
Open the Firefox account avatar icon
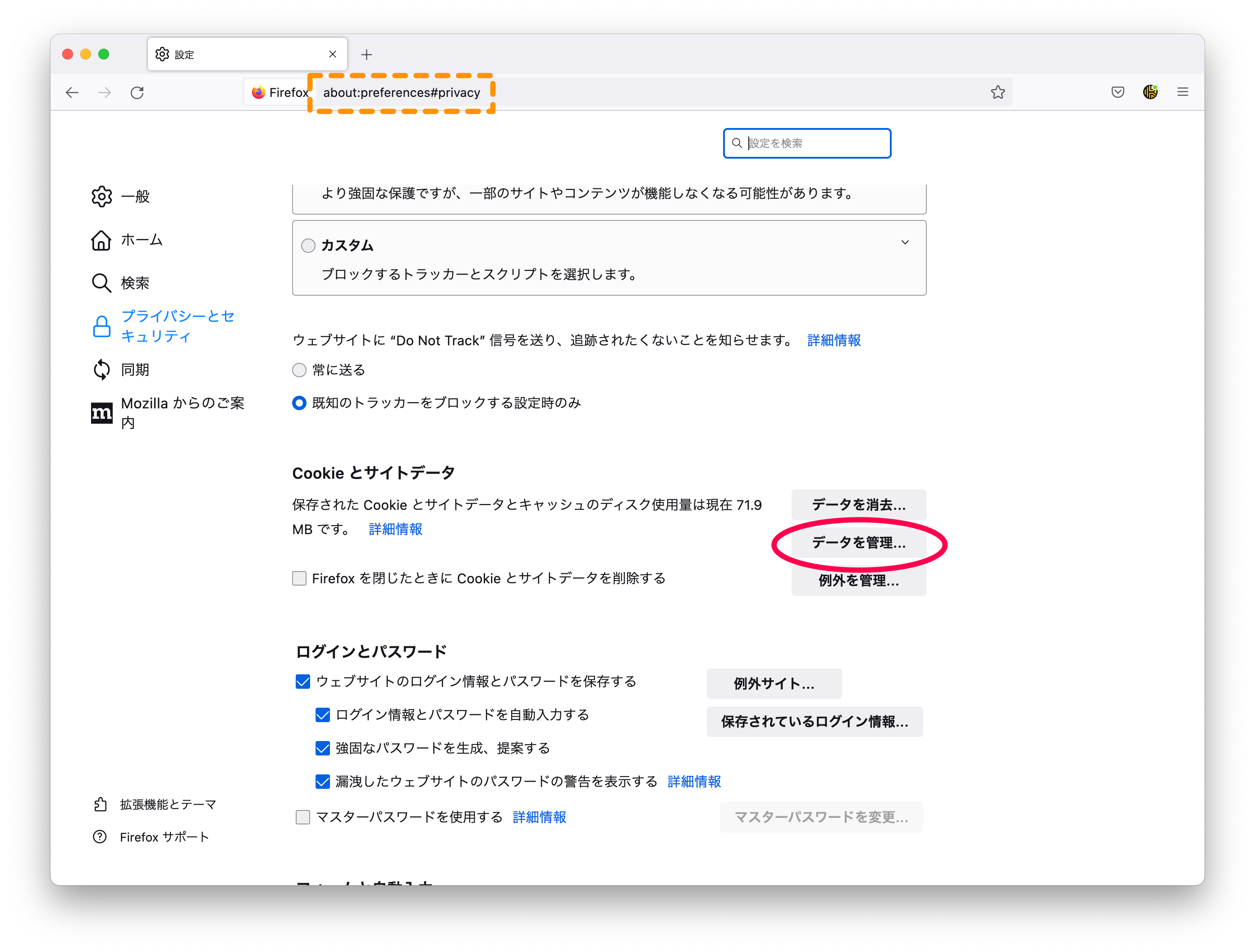click(x=1150, y=92)
